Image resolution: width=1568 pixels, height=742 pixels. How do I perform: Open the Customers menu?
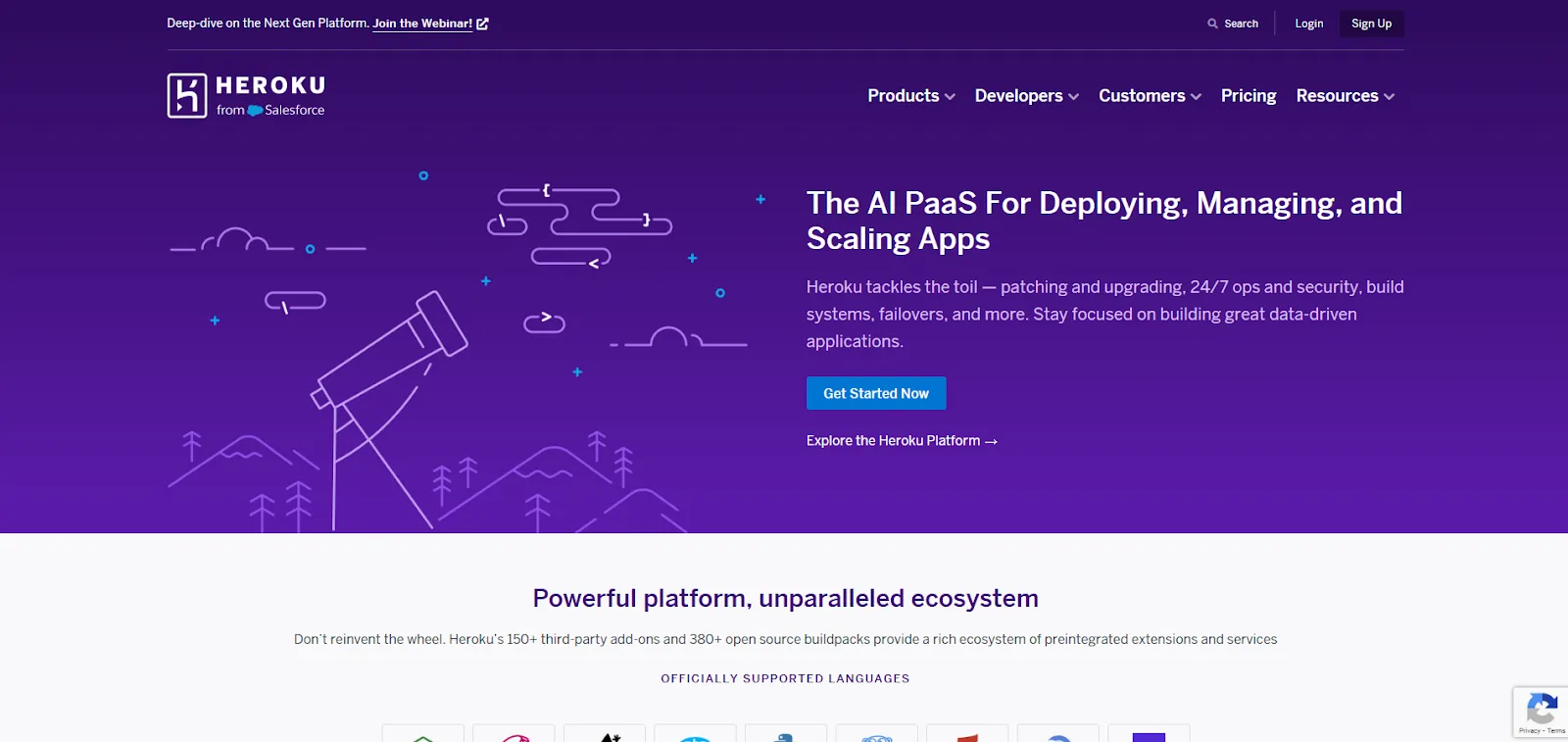pyautogui.click(x=1150, y=95)
